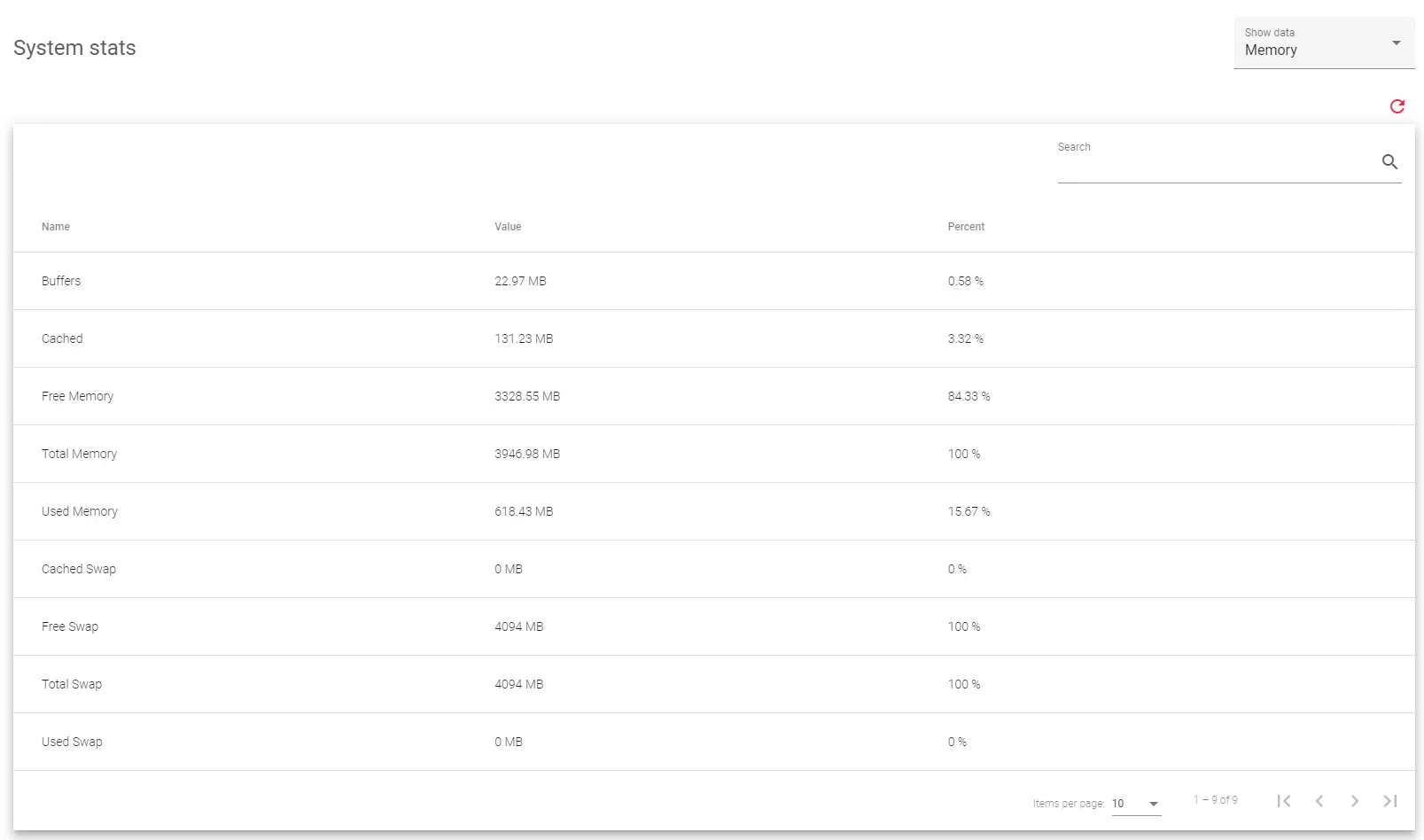Go to the previous page arrow
Viewport: 1424px width, 840px height.
click(x=1319, y=801)
